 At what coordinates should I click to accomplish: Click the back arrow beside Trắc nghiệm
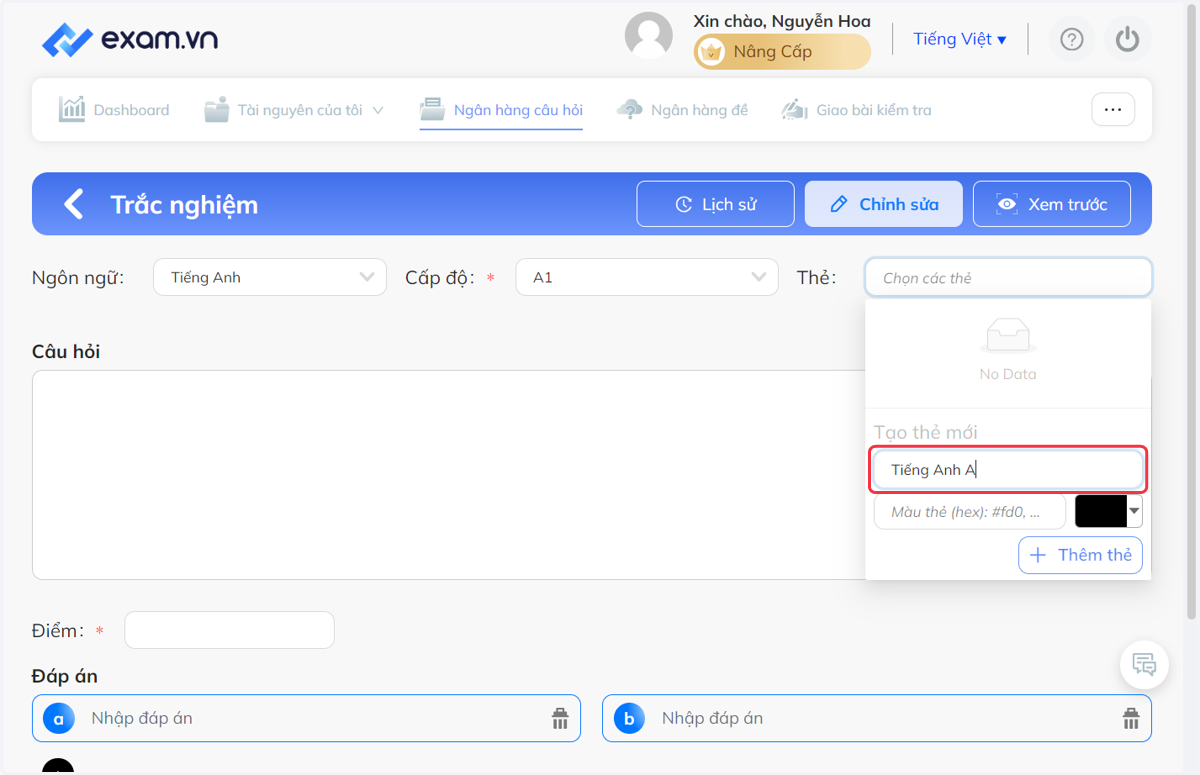(73, 204)
